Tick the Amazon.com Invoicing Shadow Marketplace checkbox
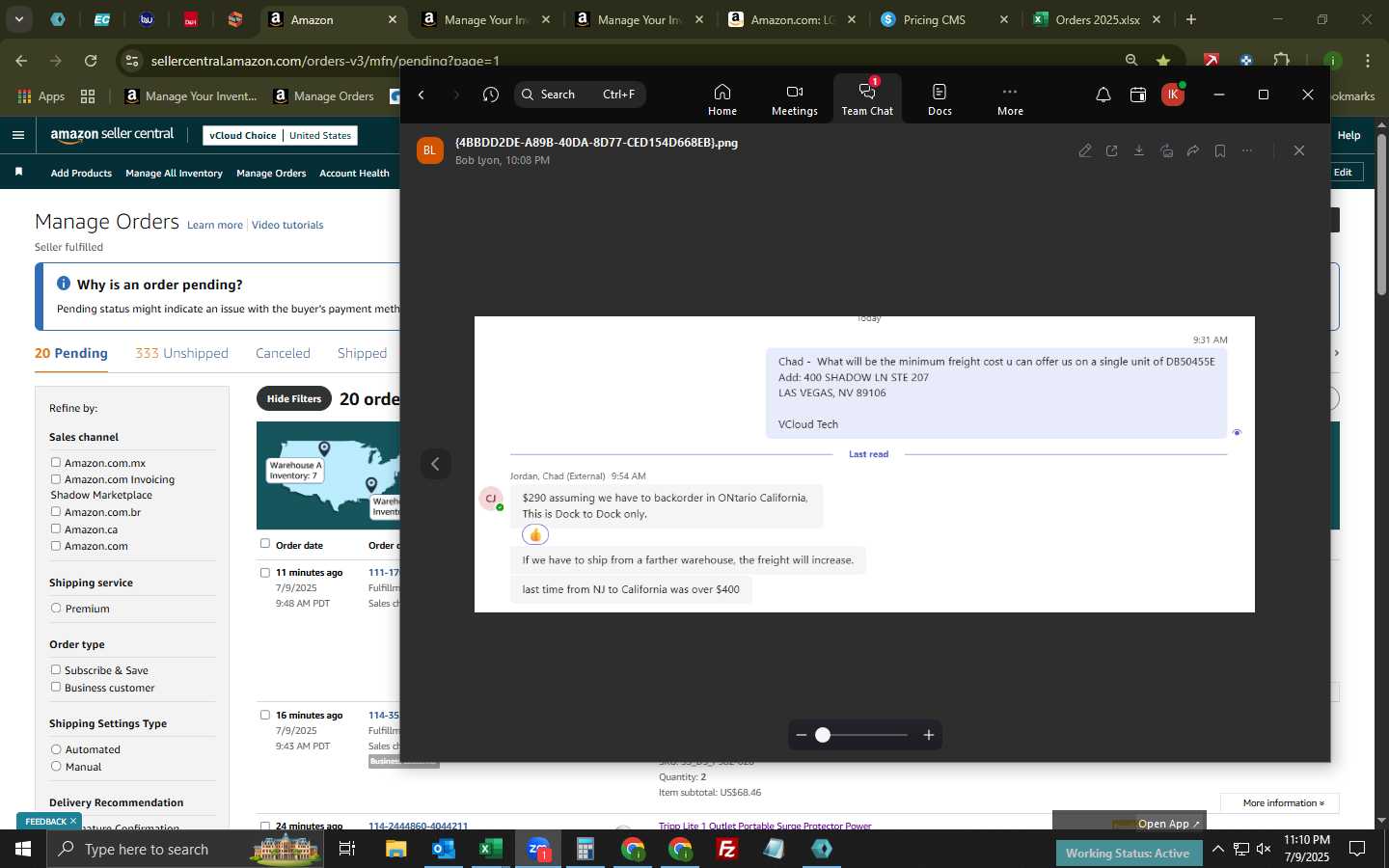1389x868 pixels. pyautogui.click(x=56, y=479)
